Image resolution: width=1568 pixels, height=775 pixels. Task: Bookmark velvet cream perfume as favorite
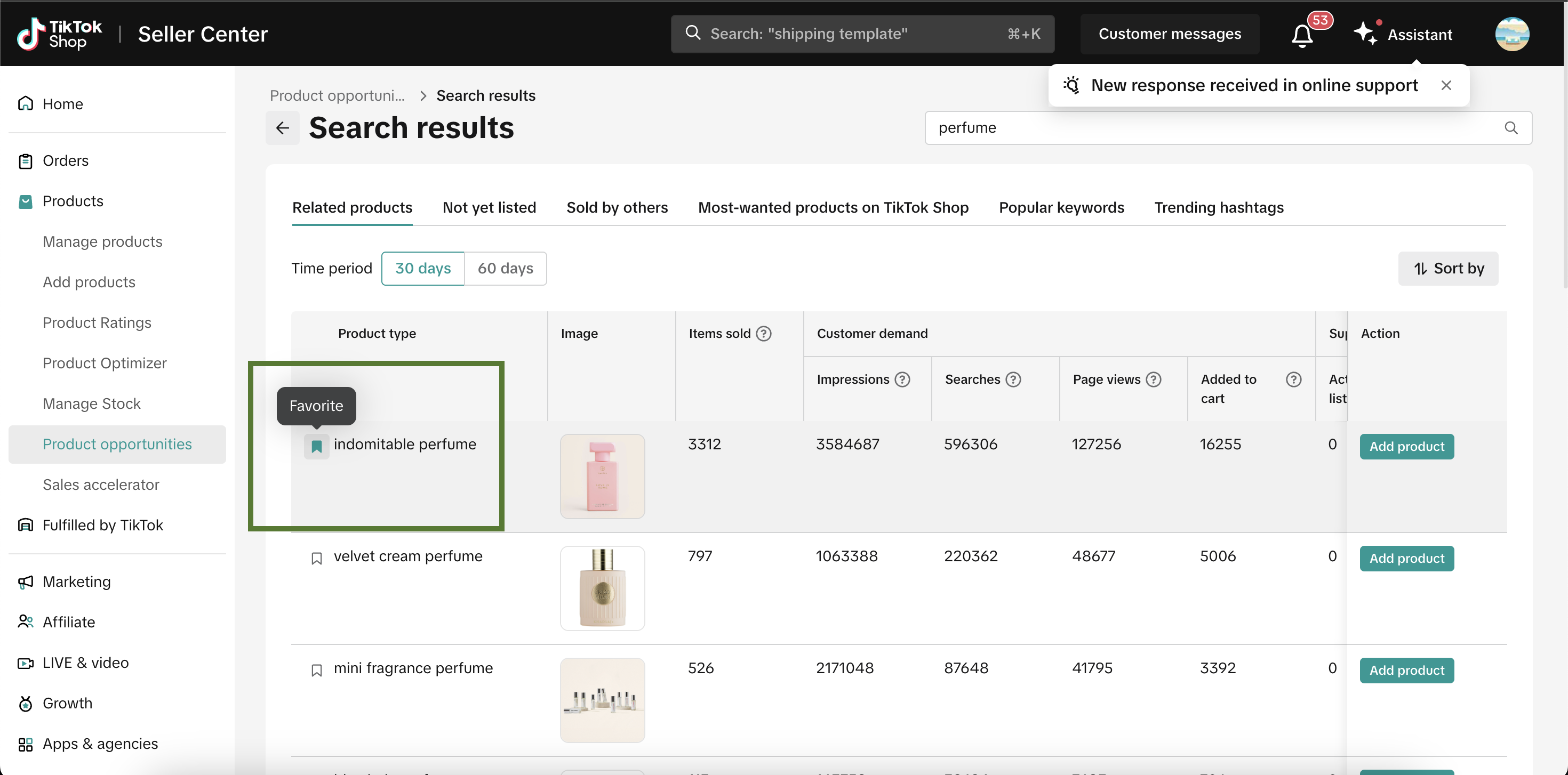[x=316, y=558]
